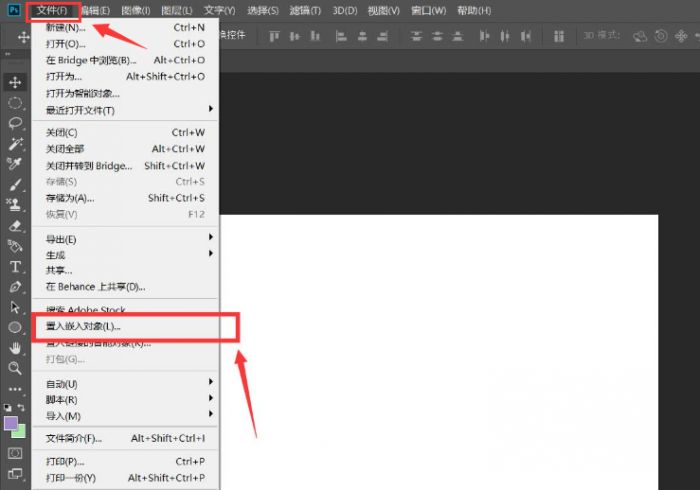Open the 滤镜(T) menu
This screenshot has width=700, height=490.
click(x=304, y=10)
